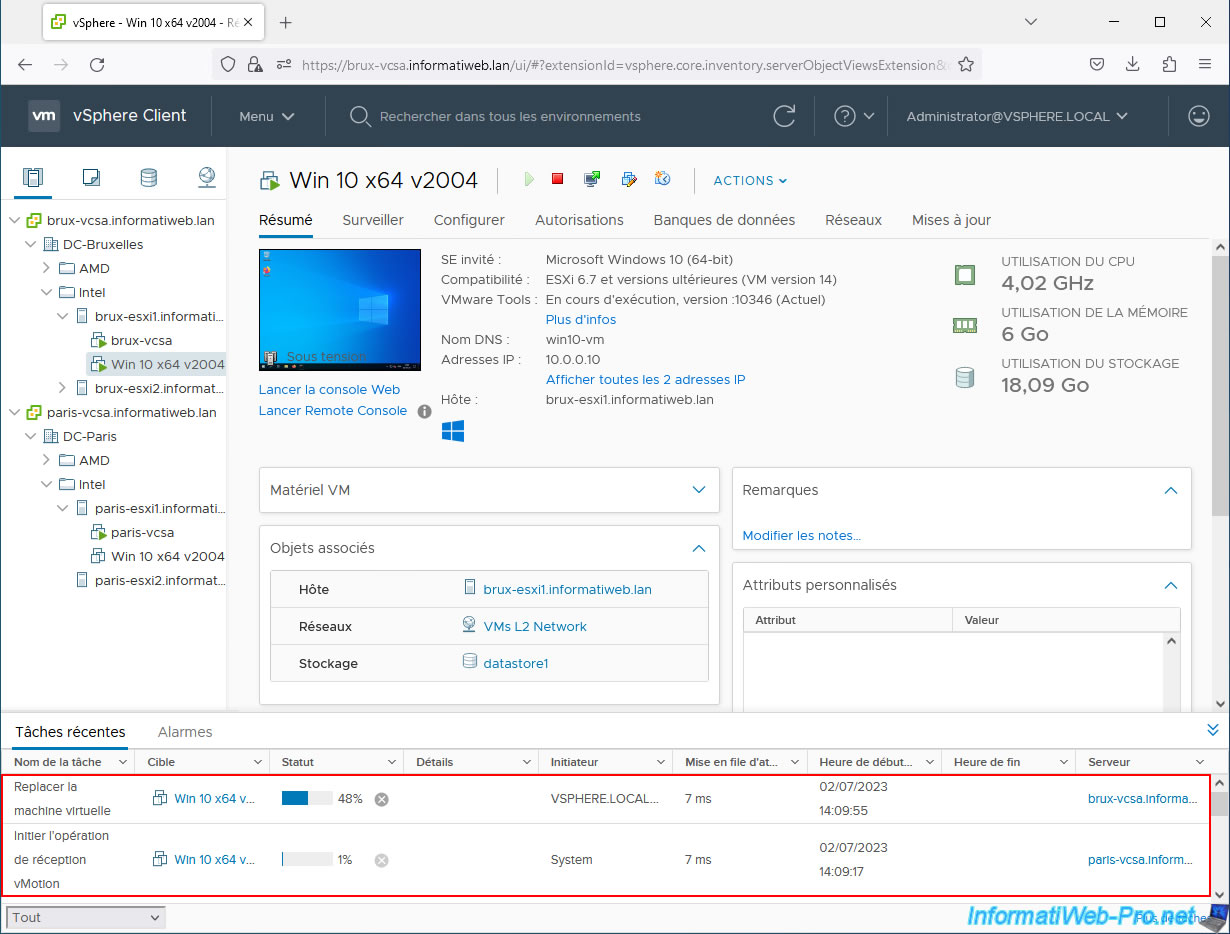Image resolution: width=1230 pixels, height=934 pixels.
Task: Take a snapshot using the clock toolbar icon
Action: coord(662,179)
